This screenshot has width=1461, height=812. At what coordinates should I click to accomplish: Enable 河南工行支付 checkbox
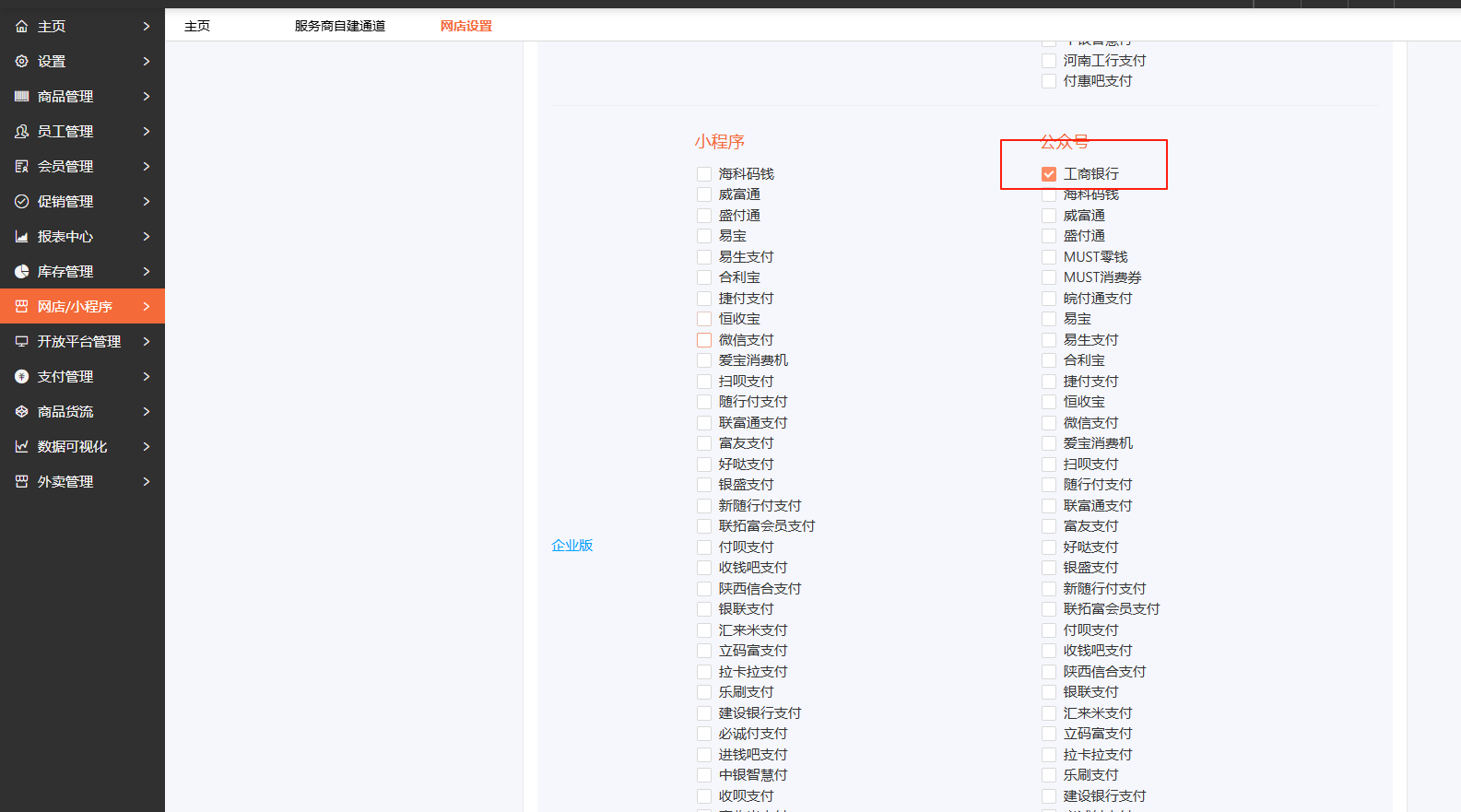click(1049, 61)
